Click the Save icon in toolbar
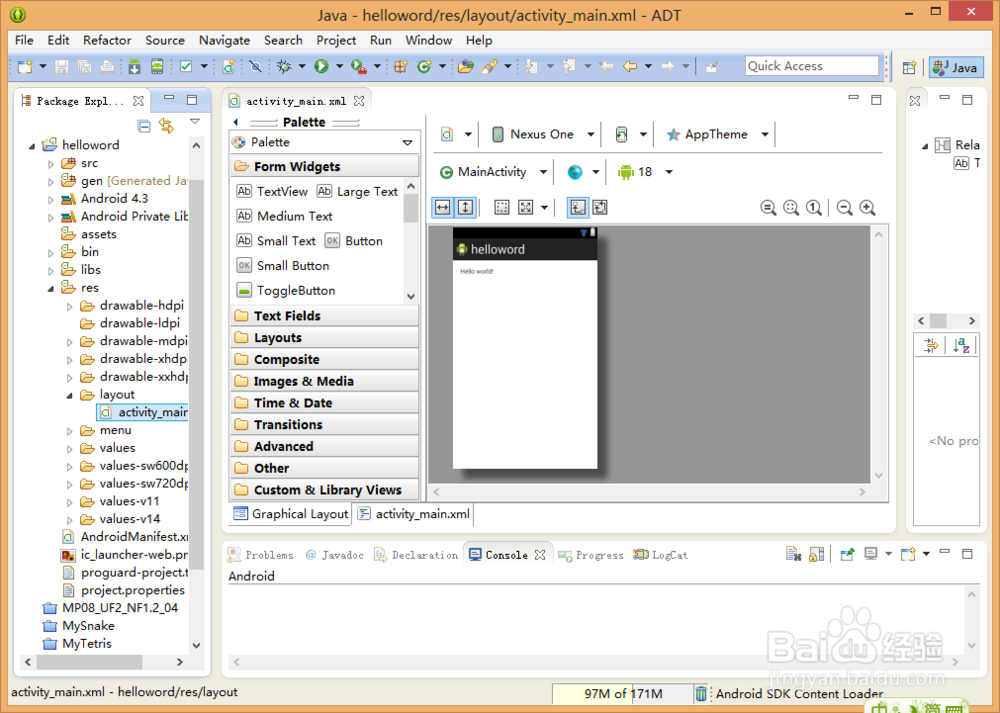The height and width of the screenshot is (713, 1000). tap(62, 66)
